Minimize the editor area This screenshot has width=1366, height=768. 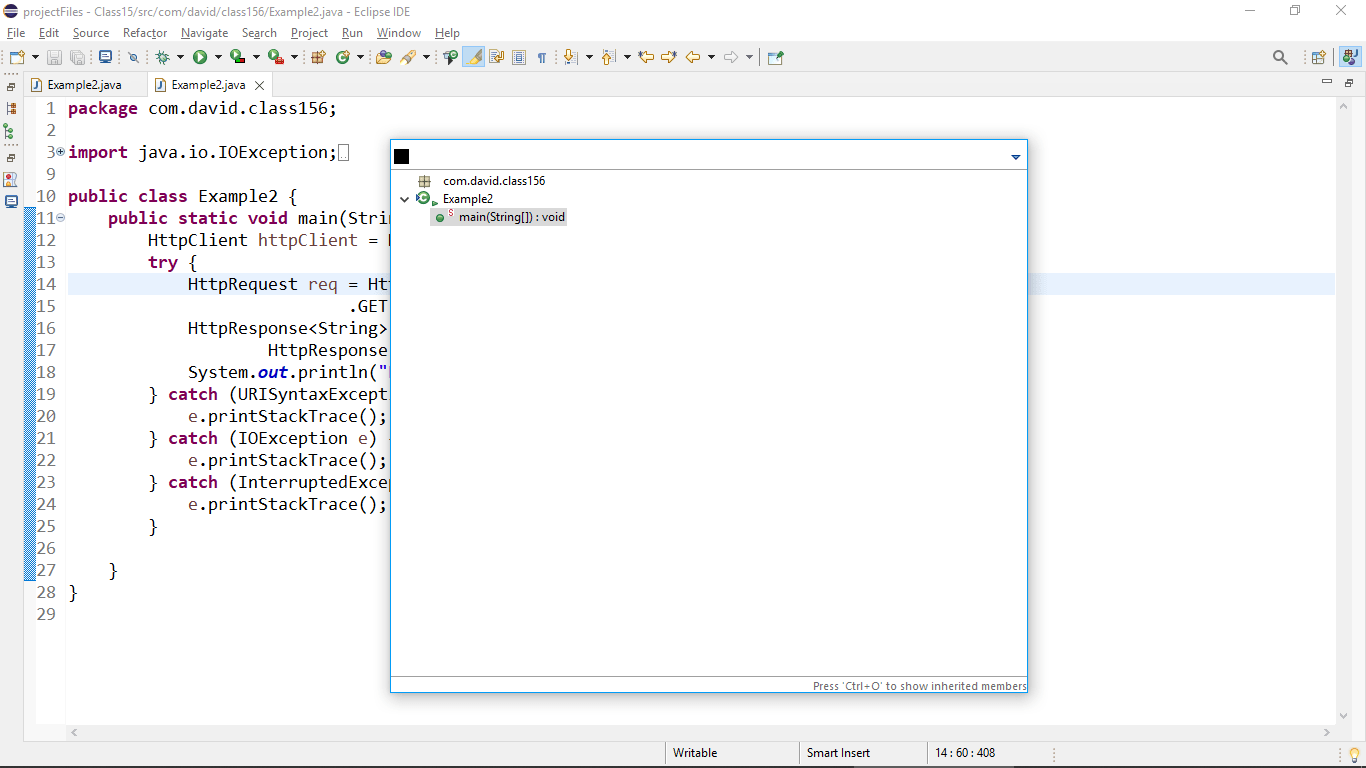click(1327, 82)
